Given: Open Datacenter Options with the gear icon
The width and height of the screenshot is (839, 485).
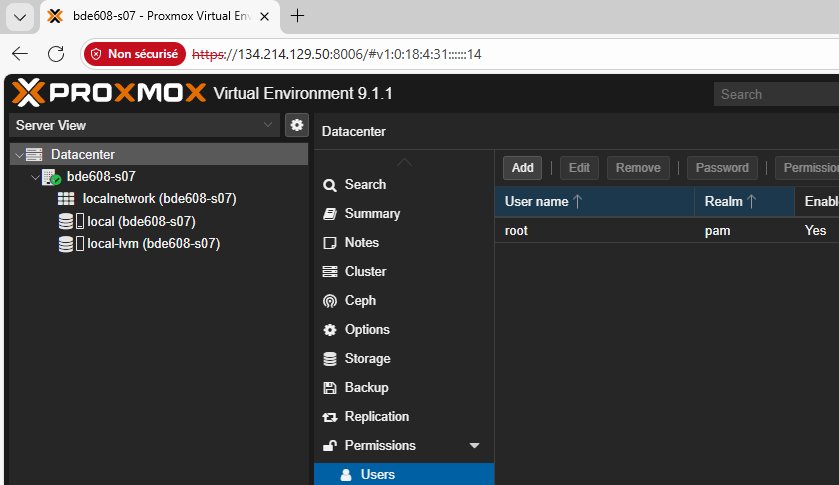Looking at the screenshot, I should tap(366, 329).
